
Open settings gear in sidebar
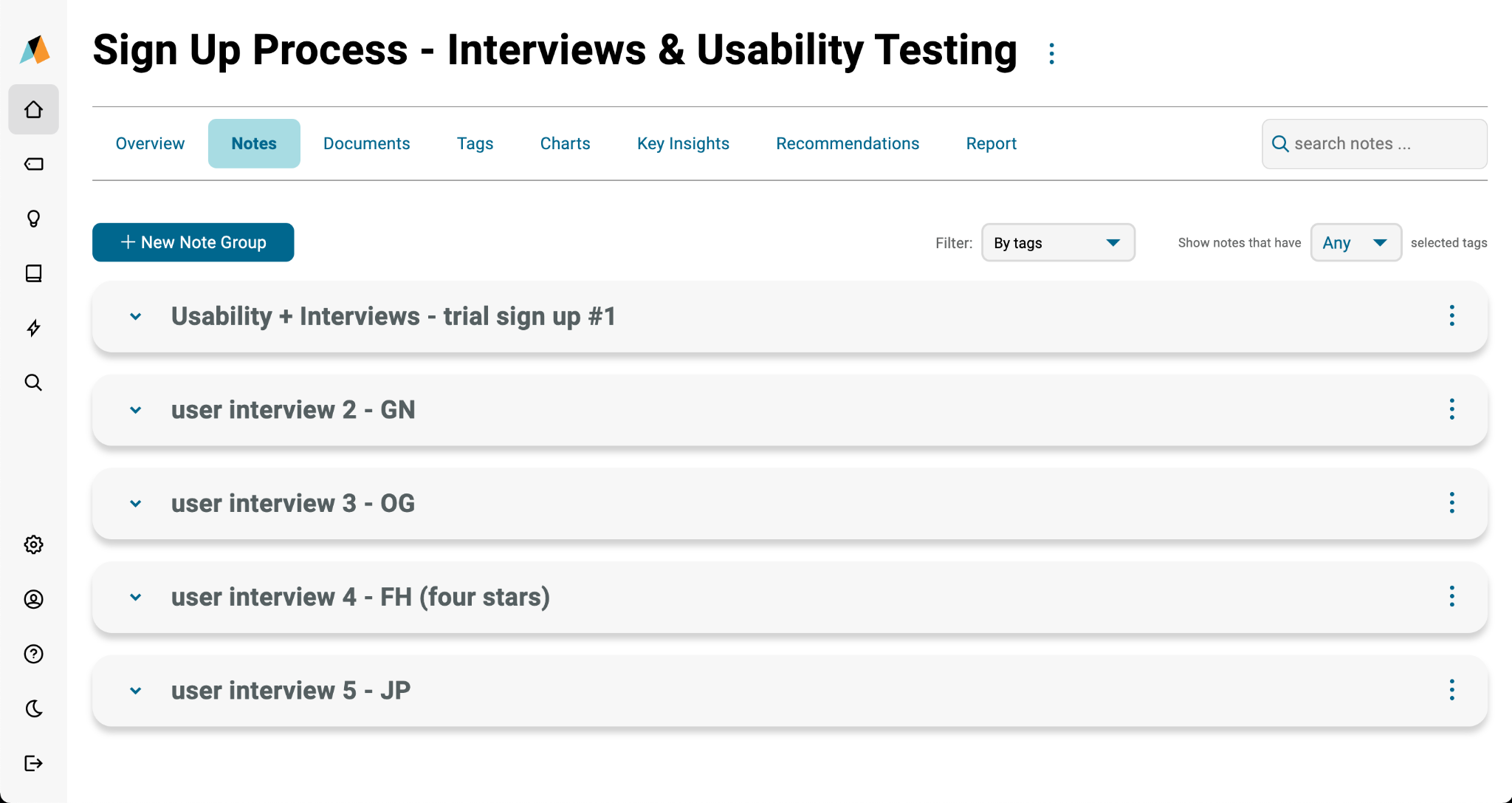(x=33, y=544)
